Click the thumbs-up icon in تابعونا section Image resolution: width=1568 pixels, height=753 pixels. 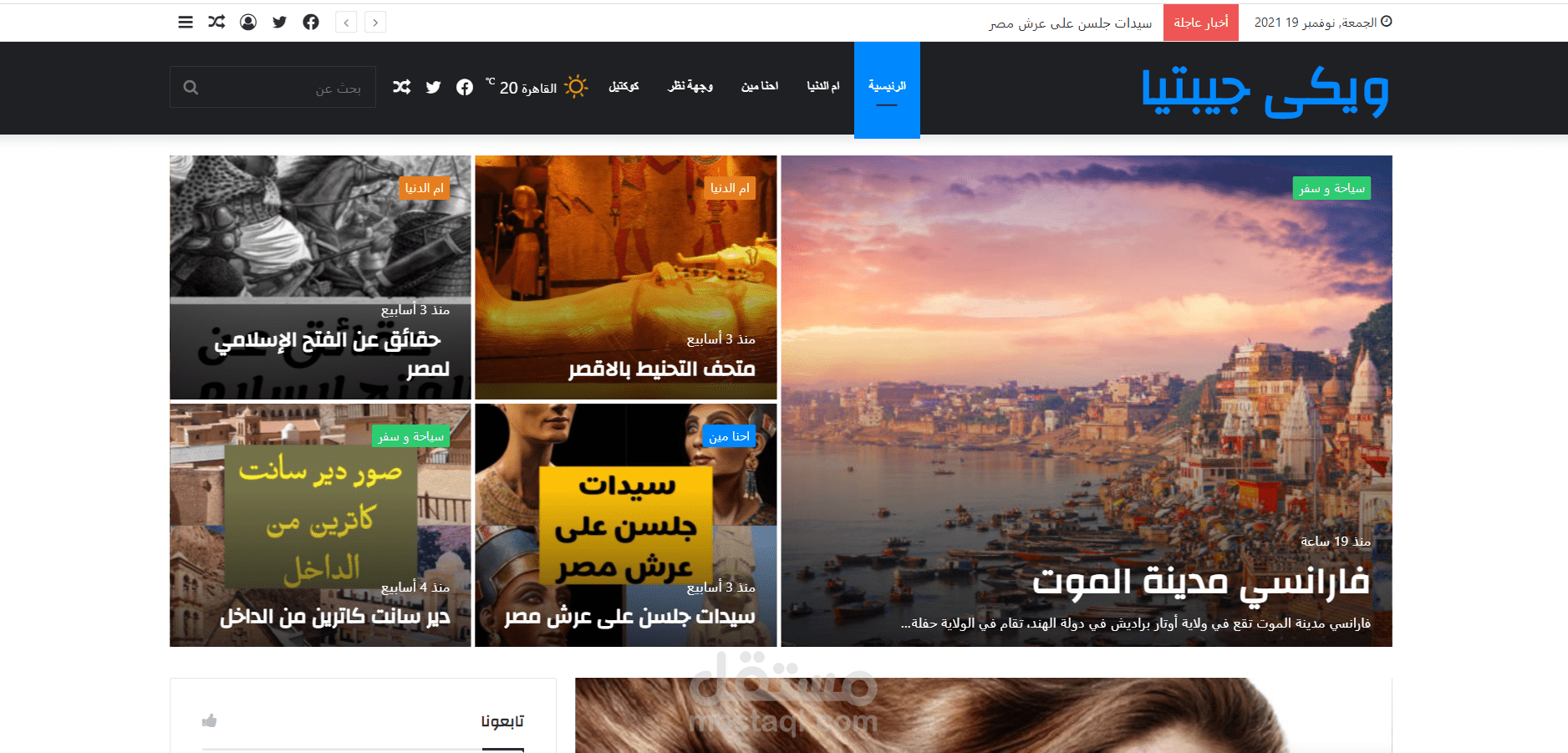[209, 720]
